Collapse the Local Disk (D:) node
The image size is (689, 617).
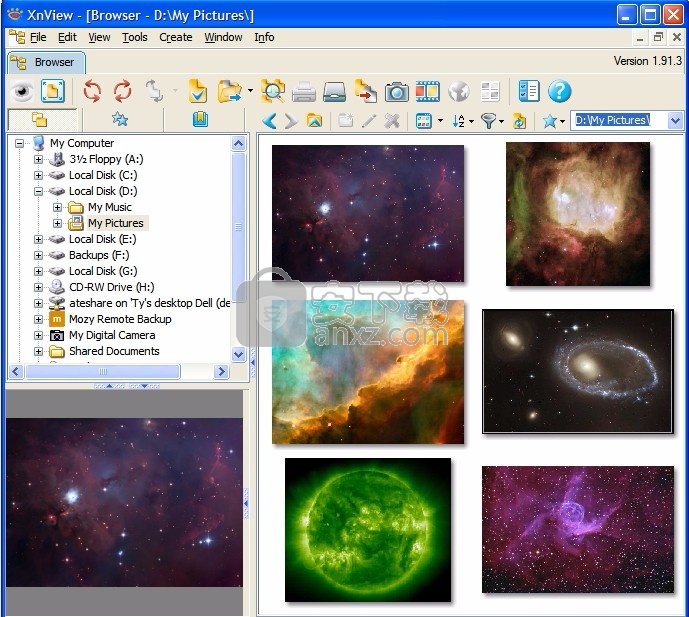coord(39,191)
